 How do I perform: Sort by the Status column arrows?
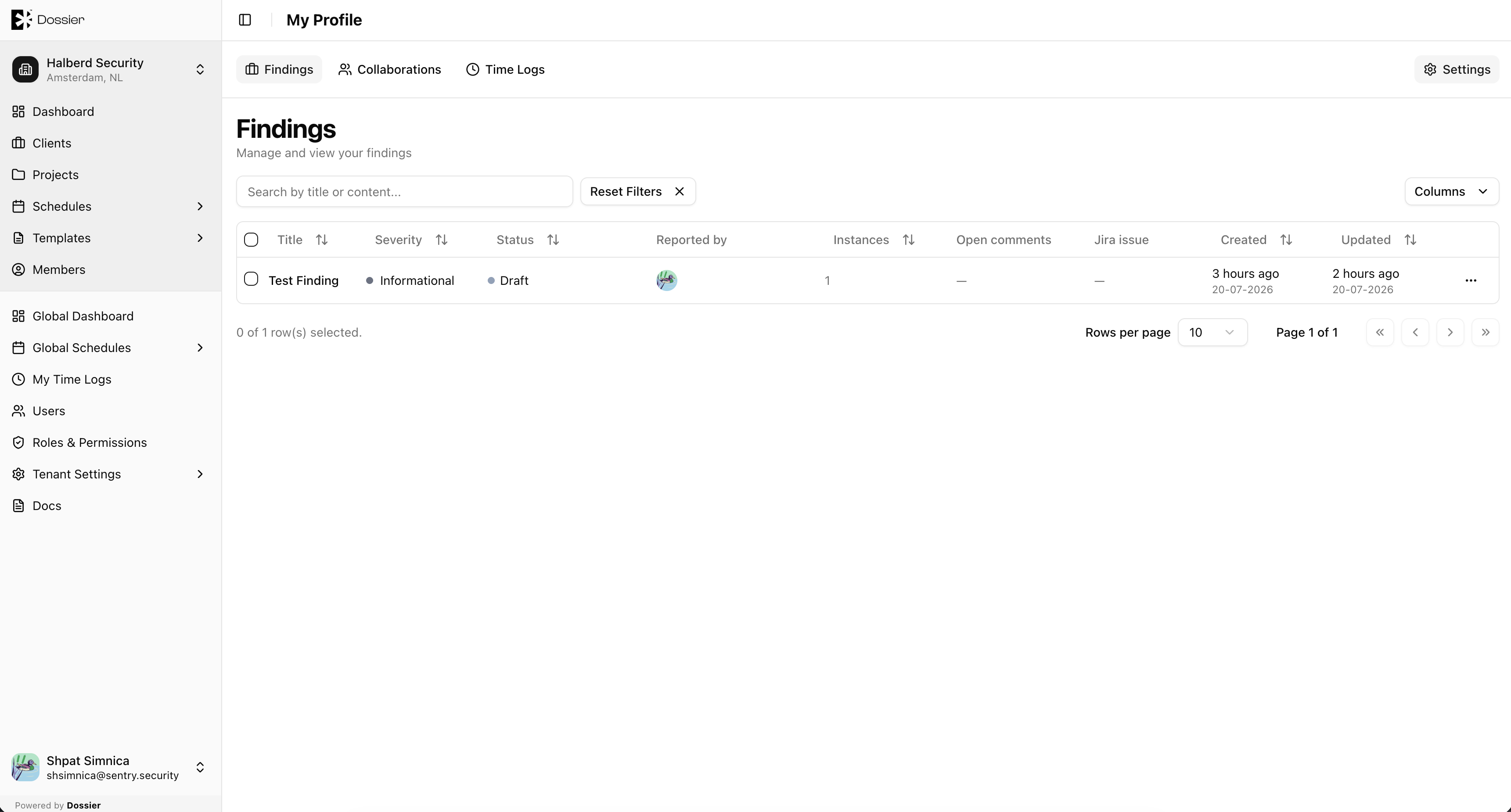pyautogui.click(x=553, y=240)
